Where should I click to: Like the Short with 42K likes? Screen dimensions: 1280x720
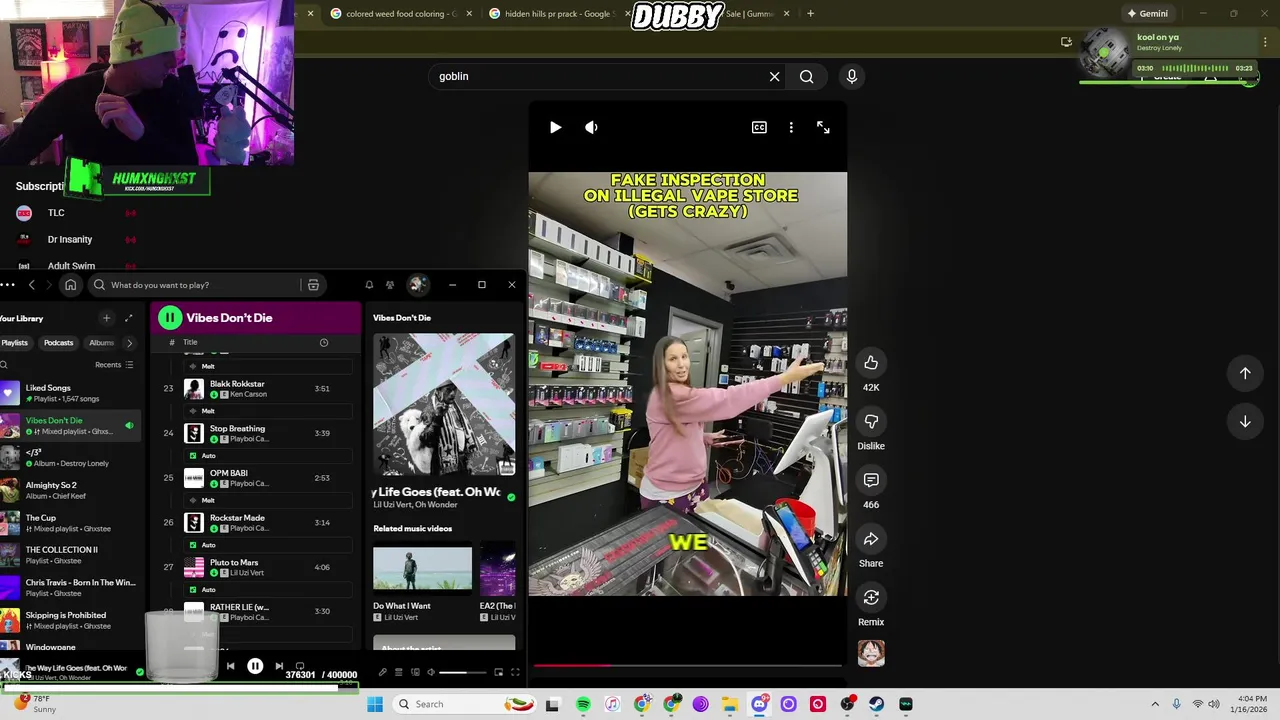(871, 363)
